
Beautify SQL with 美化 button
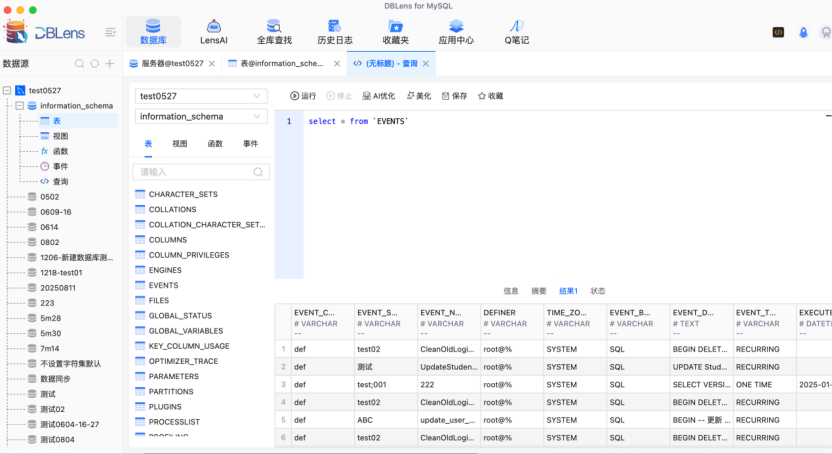click(x=419, y=96)
